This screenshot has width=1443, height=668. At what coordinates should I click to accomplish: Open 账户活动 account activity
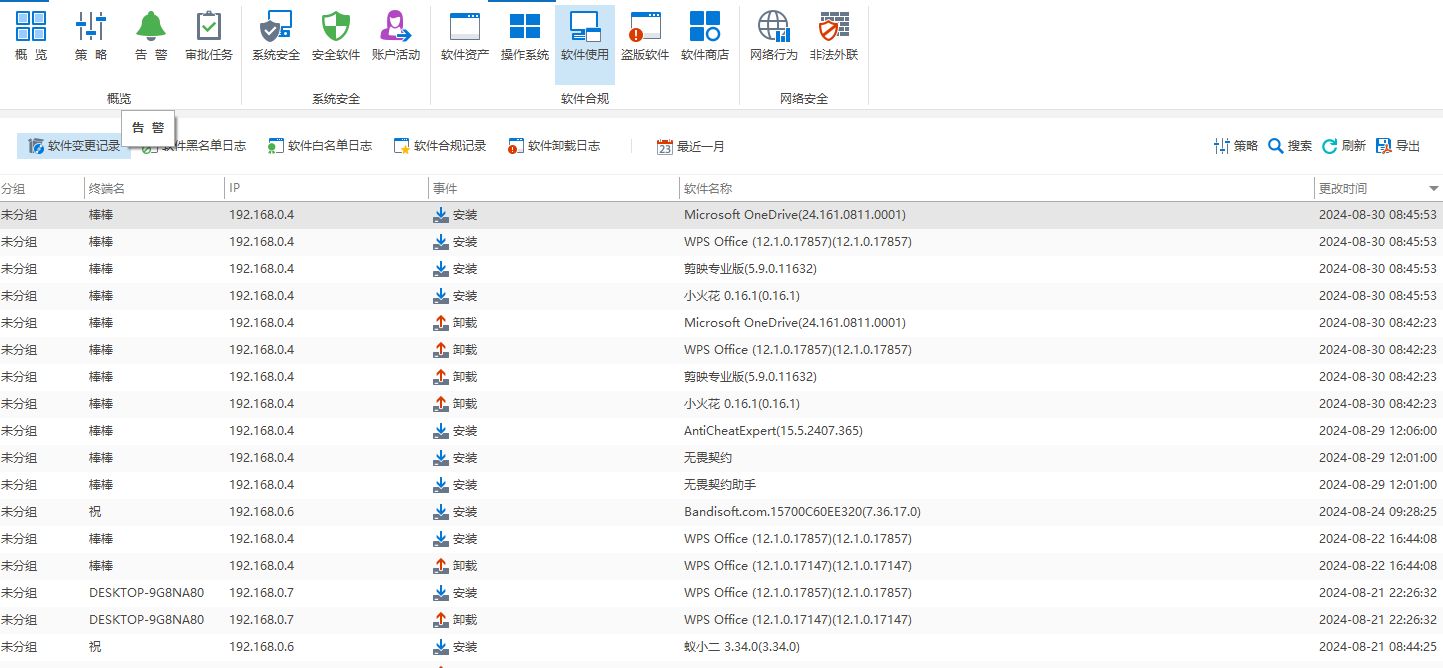(396, 36)
